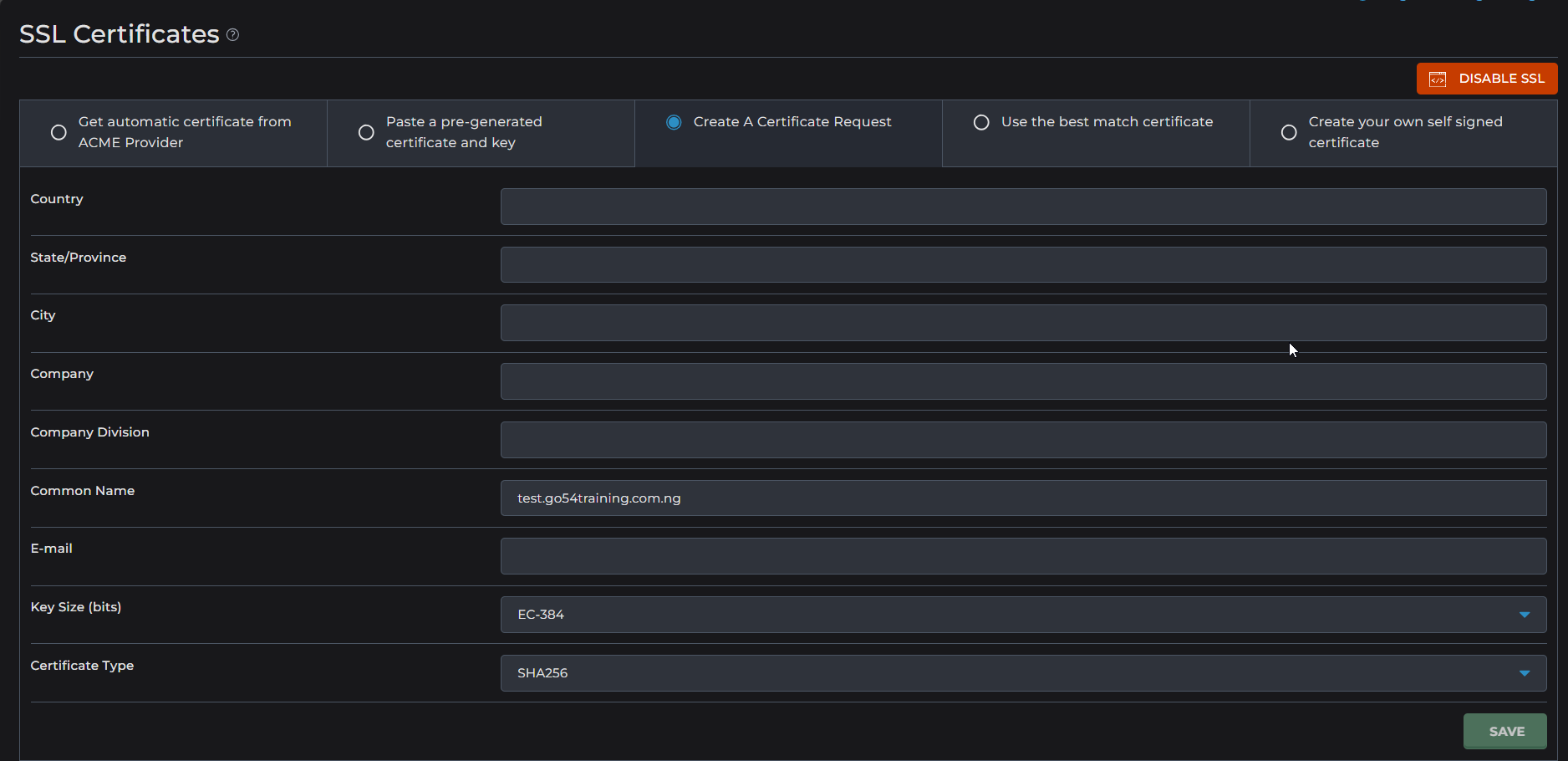Open the EC-384 key size combo box
1568x761 pixels.
[x=1003, y=615]
